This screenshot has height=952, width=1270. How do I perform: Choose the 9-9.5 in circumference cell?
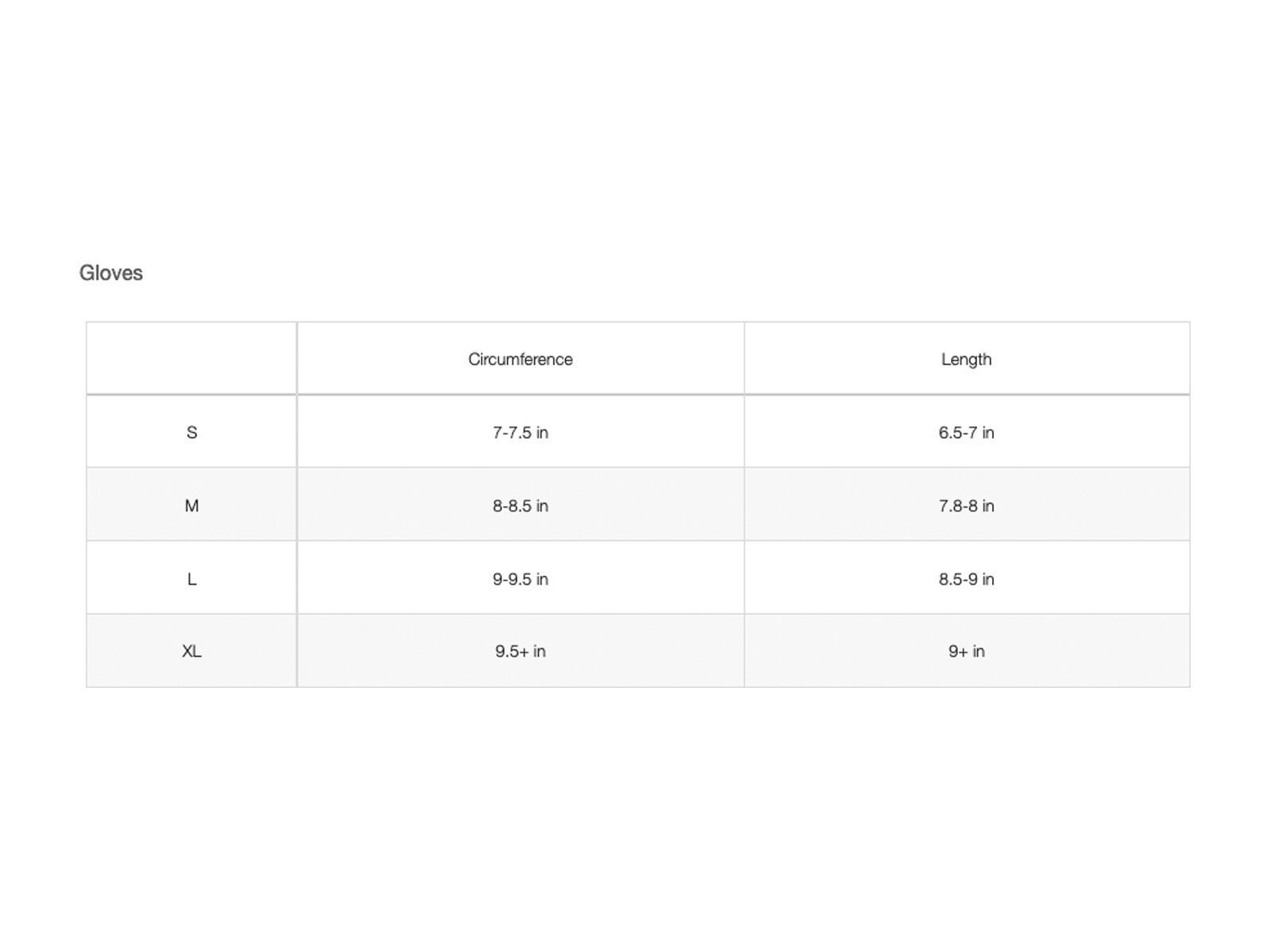[x=520, y=579]
